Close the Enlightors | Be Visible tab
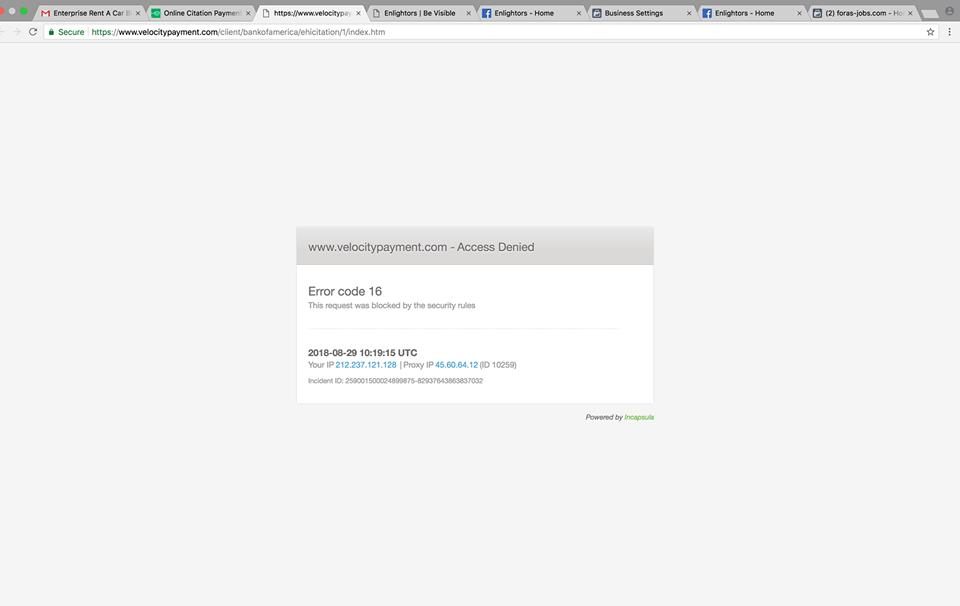 click(468, 13)
